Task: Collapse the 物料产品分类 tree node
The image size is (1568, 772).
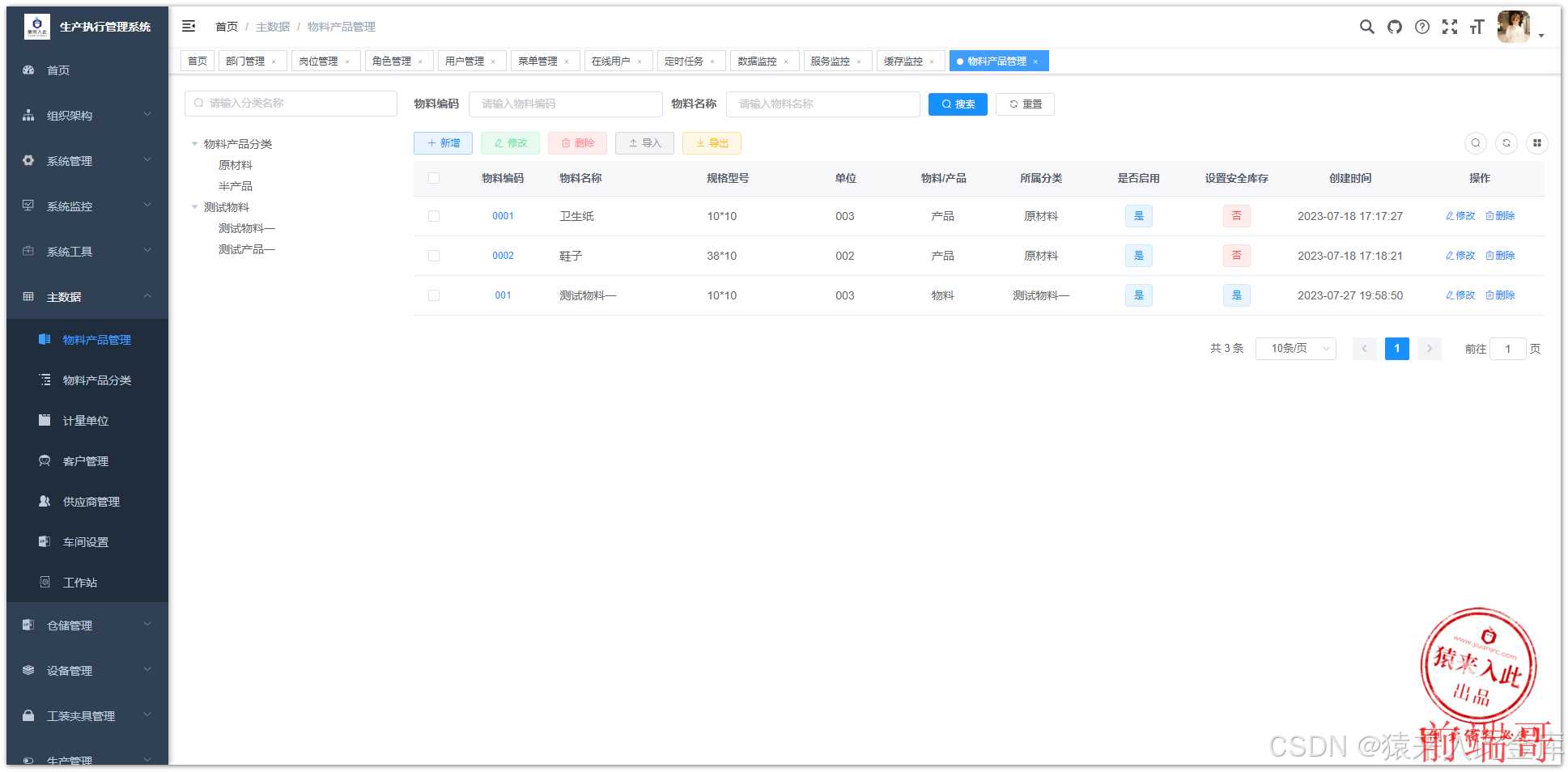Action: point(194,144)
